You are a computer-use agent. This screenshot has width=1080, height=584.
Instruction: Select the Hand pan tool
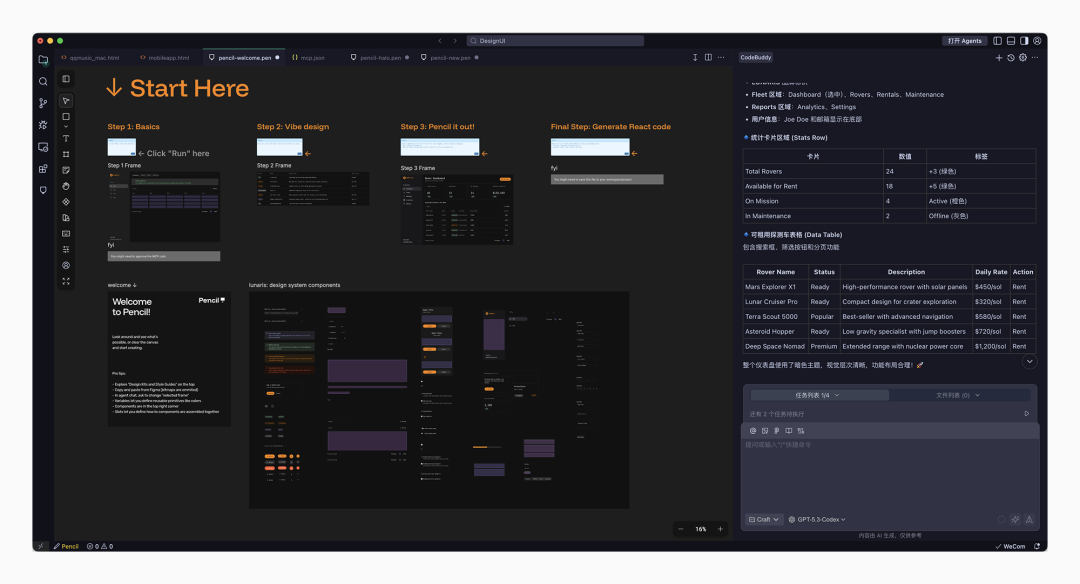click(x=66, y=186)
